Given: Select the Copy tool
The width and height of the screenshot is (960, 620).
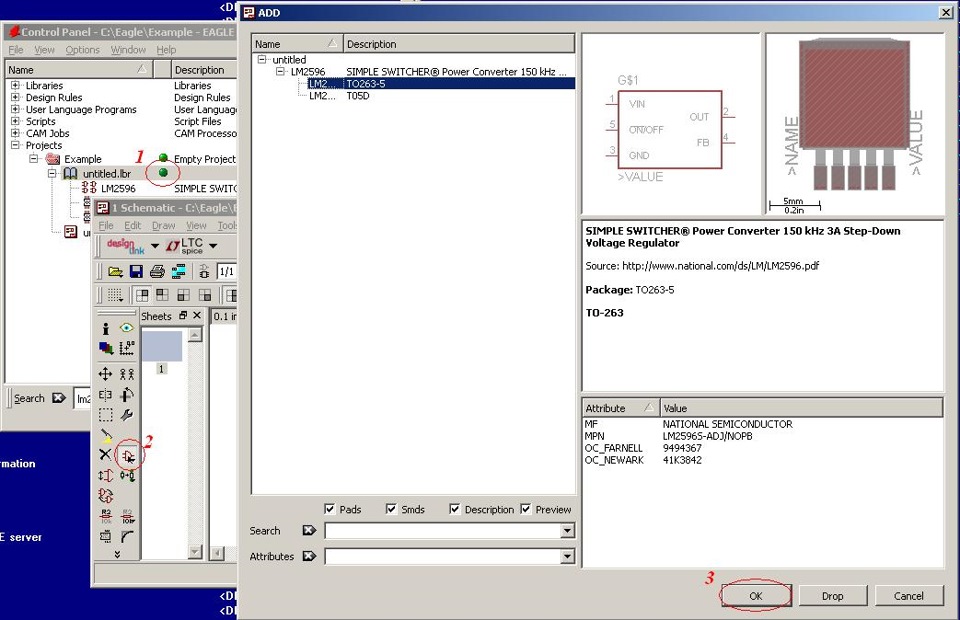Looking at the screenshot, I should point(126,374).
